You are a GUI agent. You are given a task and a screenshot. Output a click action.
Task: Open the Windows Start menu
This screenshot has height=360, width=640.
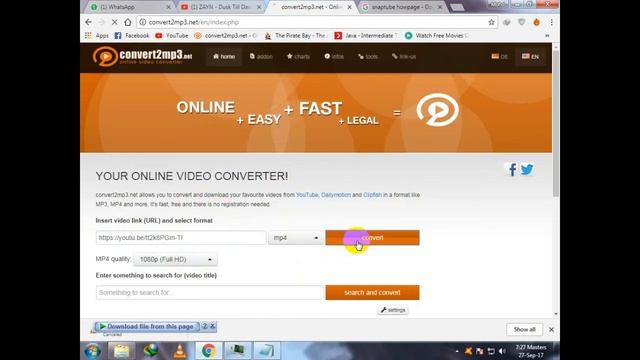click(92, 351)
